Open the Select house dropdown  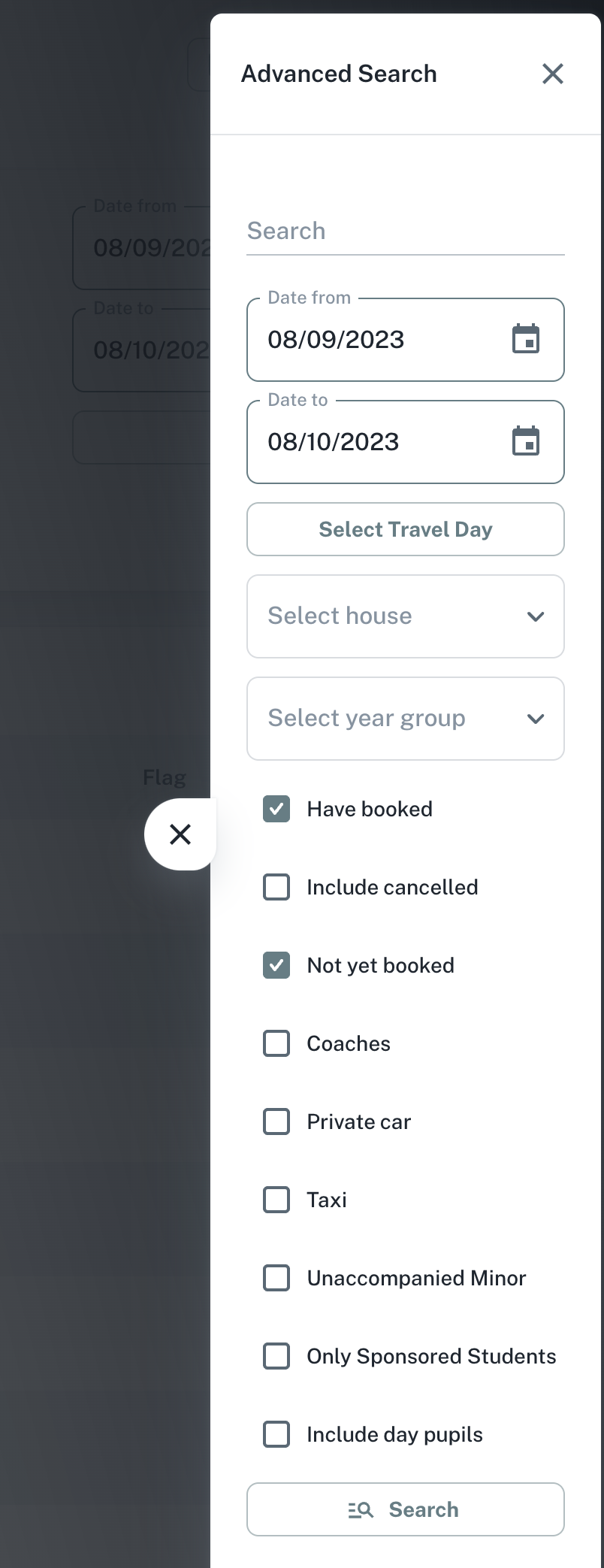405,616
